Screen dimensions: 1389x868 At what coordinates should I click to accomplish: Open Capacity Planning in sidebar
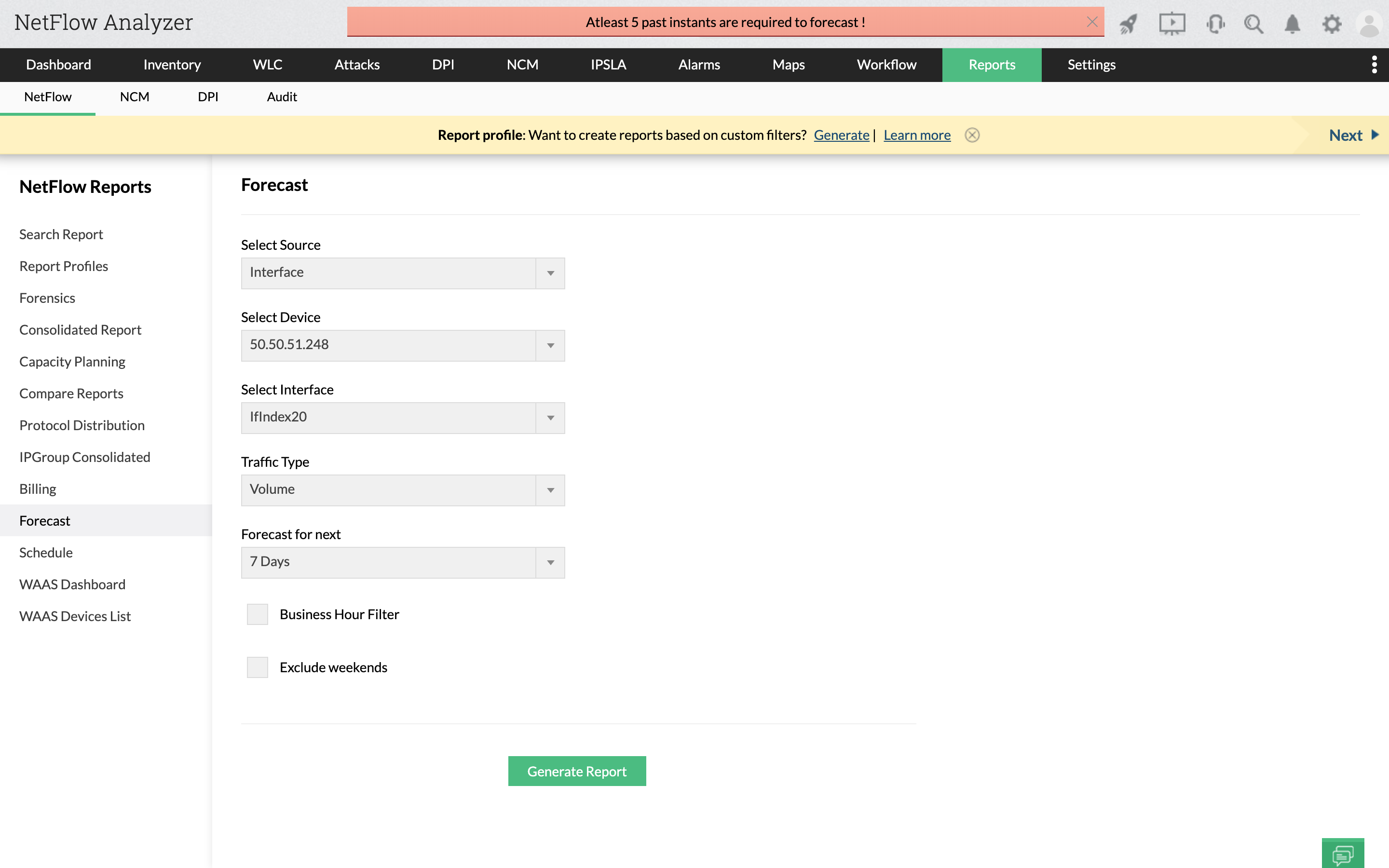pyautogui.click(x=72, y=362)
